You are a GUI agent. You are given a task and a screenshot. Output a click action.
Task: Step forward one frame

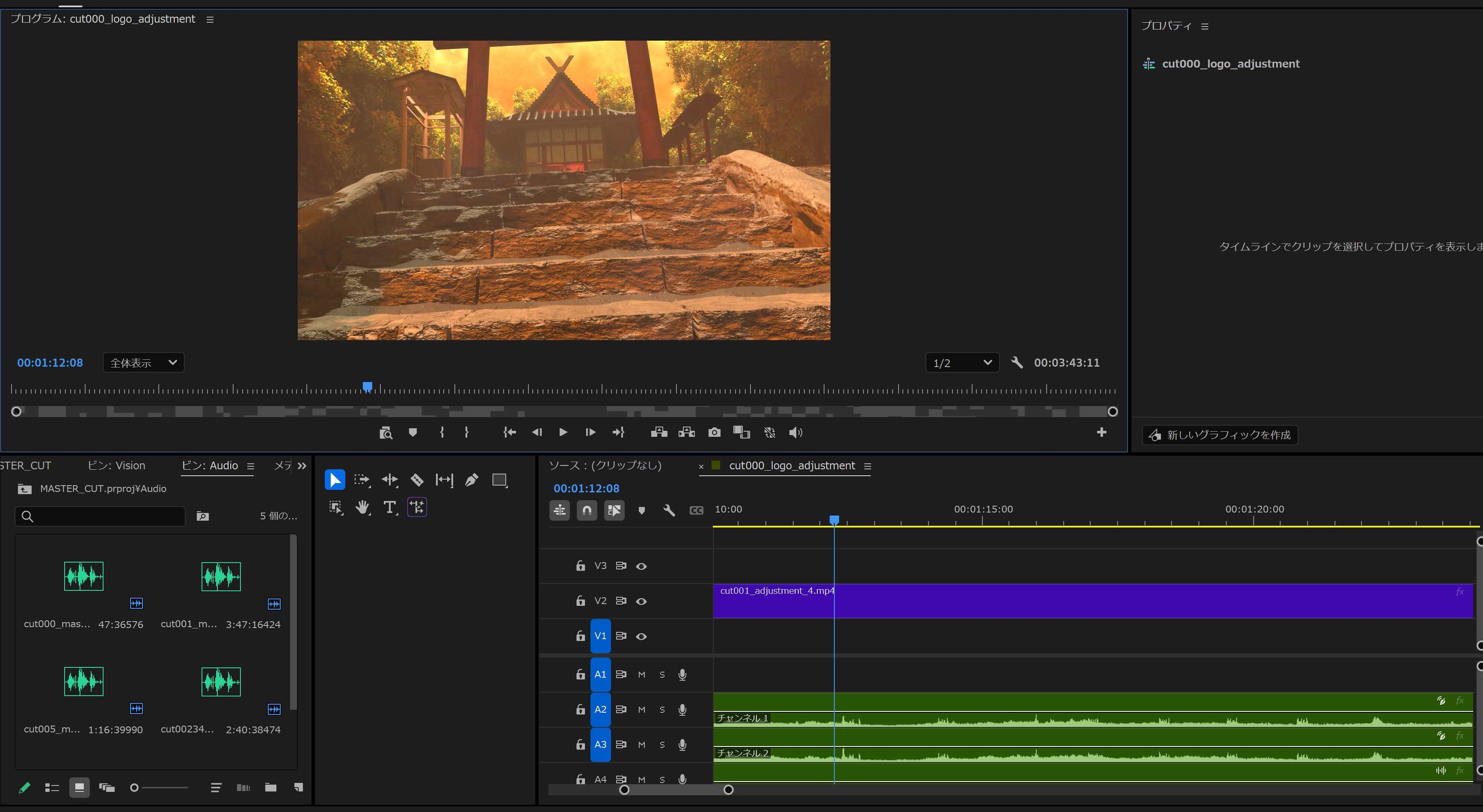pos(590,432)
